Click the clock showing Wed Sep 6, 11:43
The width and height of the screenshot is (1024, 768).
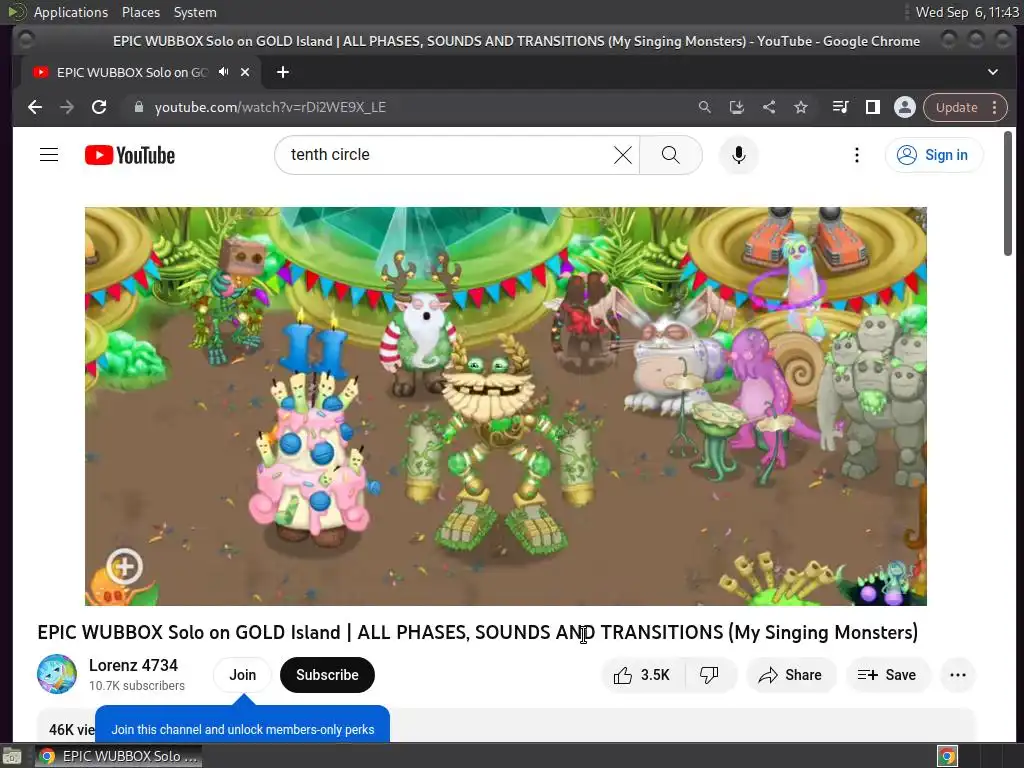(x=967, y=12)
